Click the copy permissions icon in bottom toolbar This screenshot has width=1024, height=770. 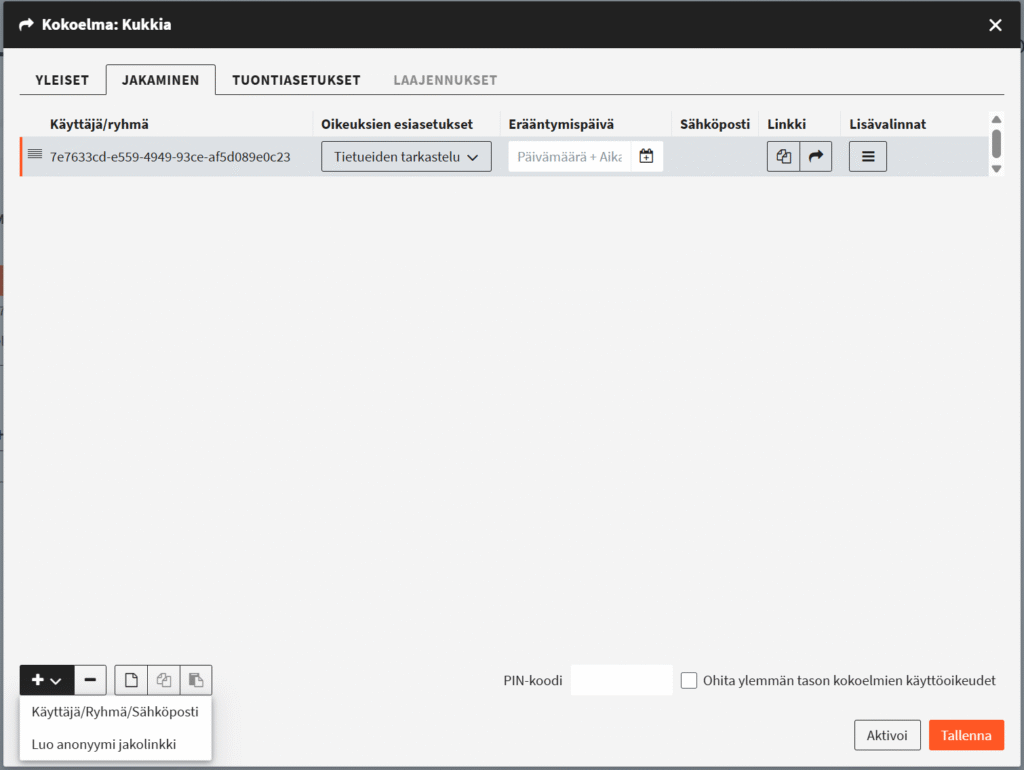coord(164,680)
